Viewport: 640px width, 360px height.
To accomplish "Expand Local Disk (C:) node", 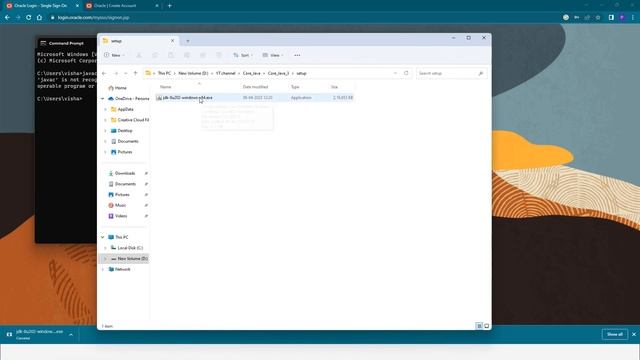I will (105, 248).
